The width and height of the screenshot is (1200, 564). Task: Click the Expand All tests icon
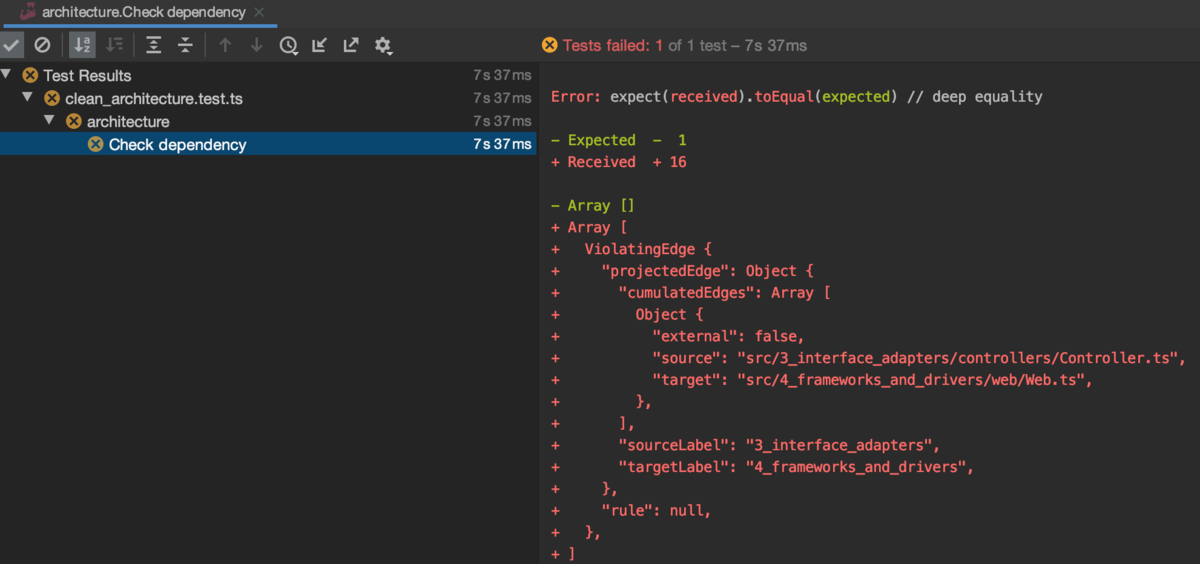point(153,45)
